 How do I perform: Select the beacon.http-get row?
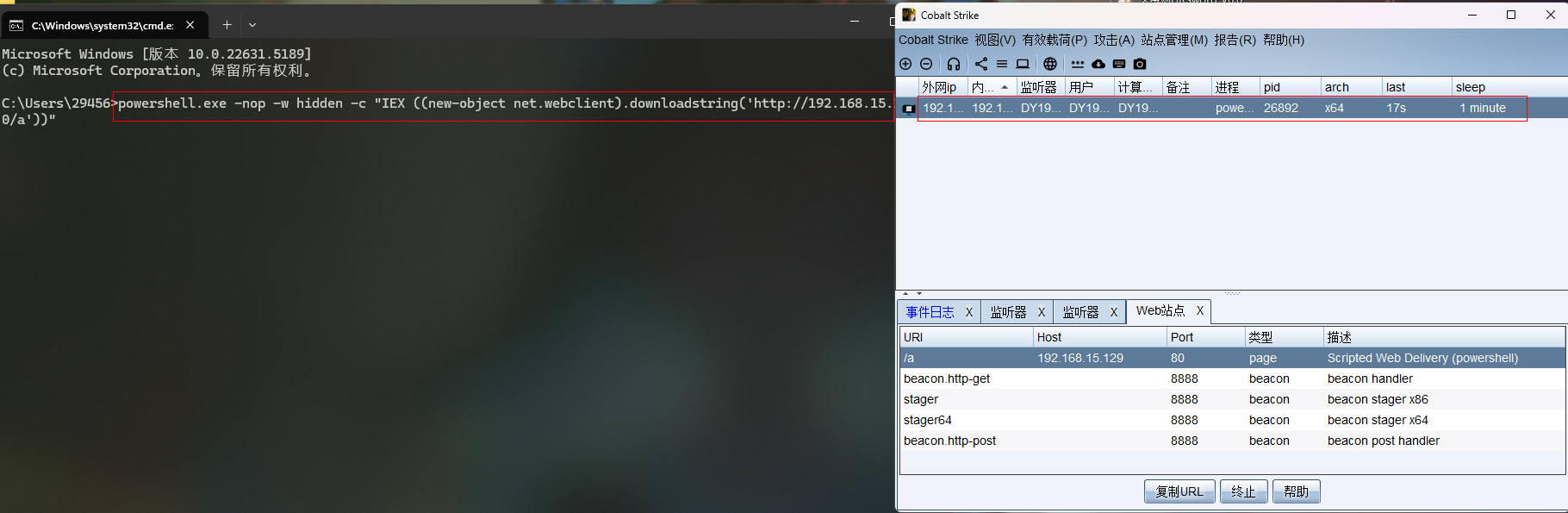click(1232, 378)
